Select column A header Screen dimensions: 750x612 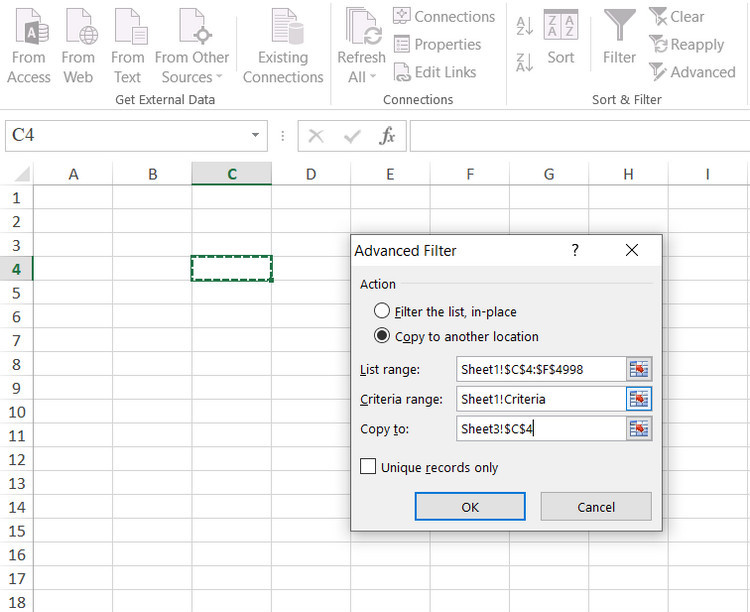(73, 174)
